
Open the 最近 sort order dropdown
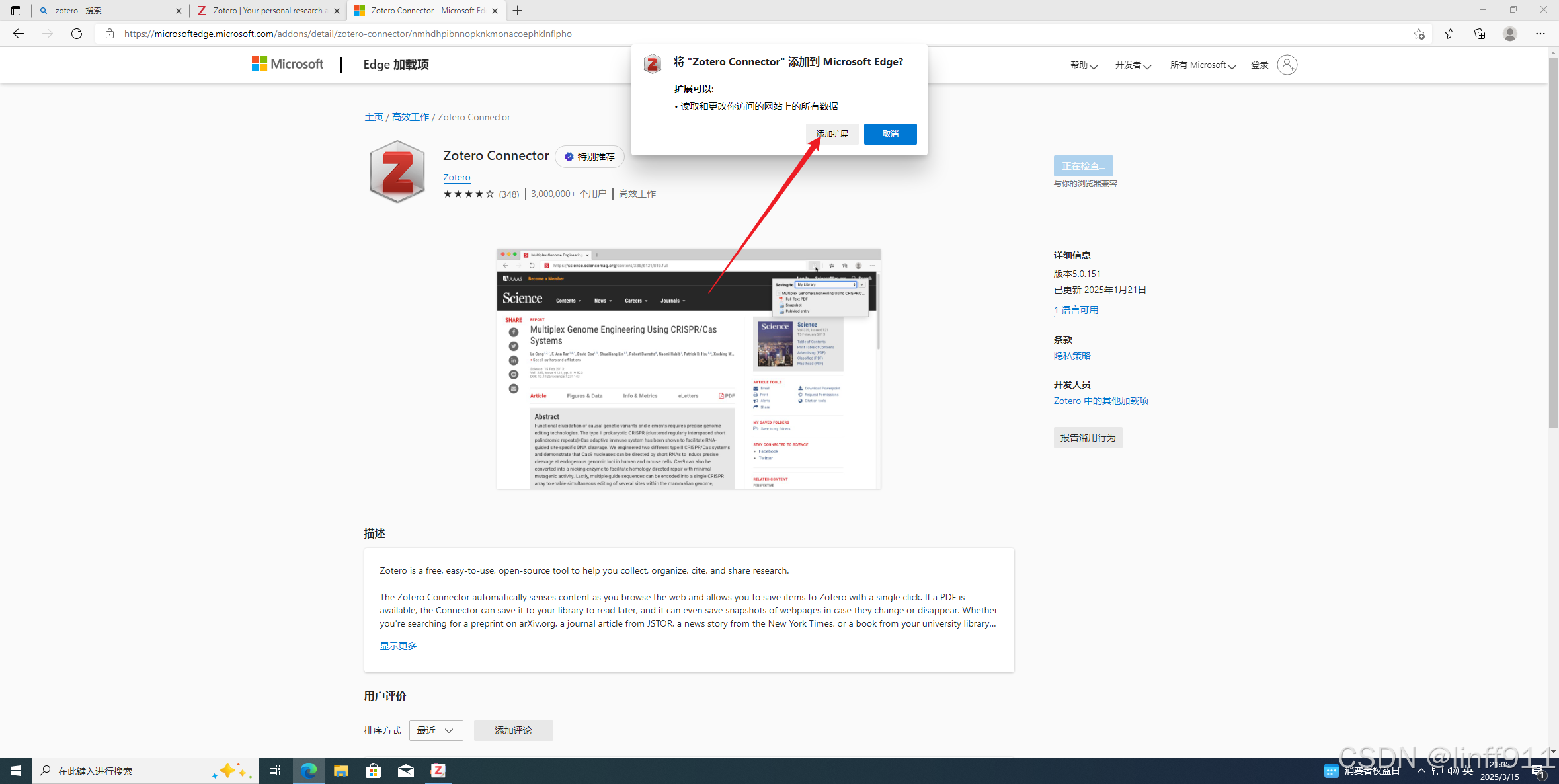click(x=436, y=730)
